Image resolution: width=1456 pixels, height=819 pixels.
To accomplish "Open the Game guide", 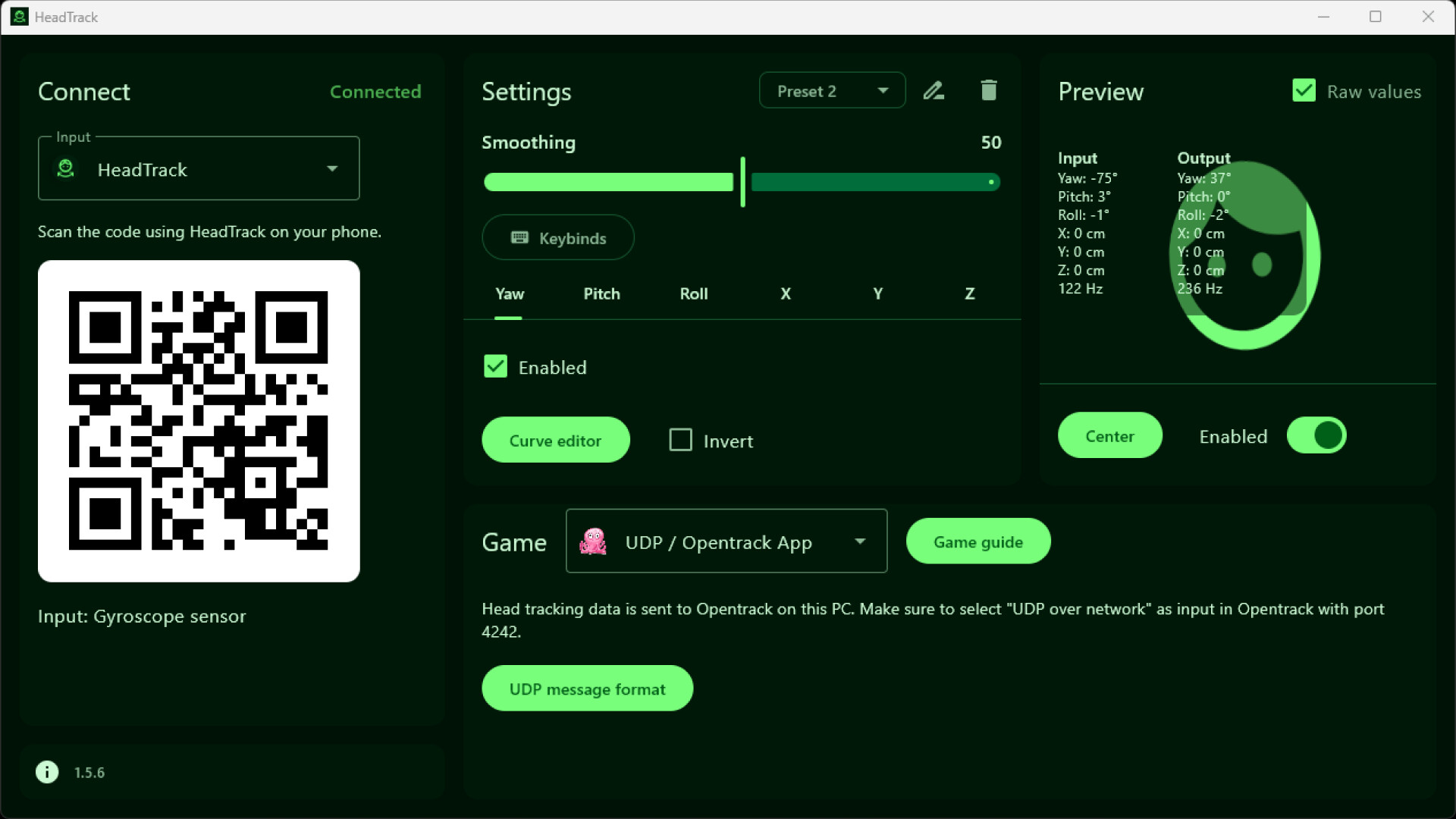I will (x=978, y=541).
